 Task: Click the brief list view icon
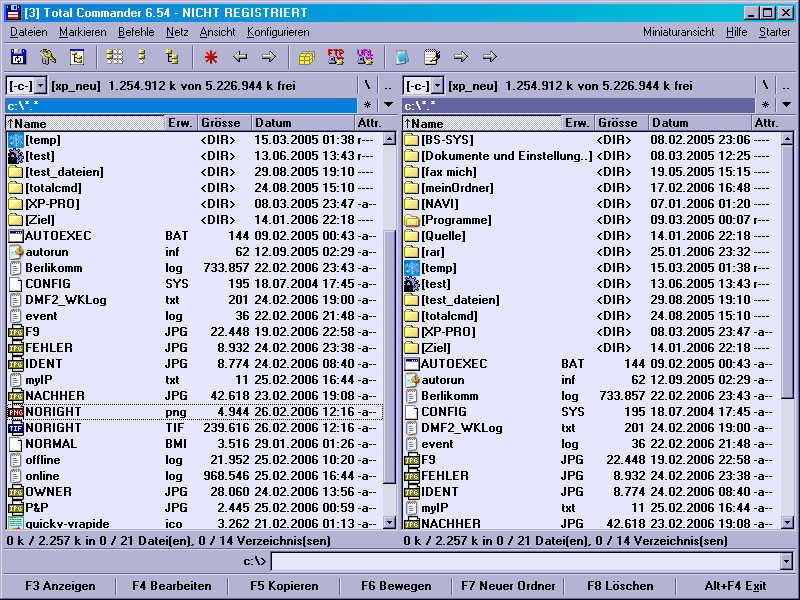pyautogui.click(x=142, y=57)
